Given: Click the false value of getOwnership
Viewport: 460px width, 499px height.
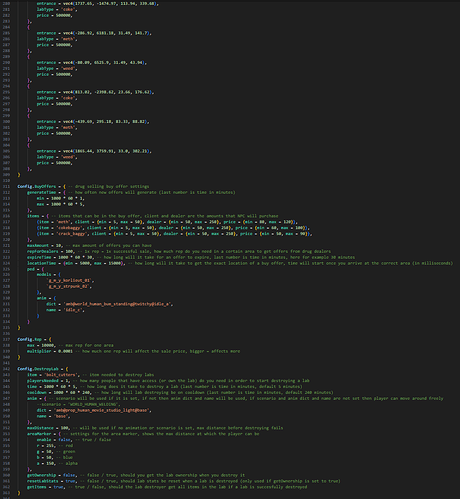Looking at the screenshot, I should point(69,475).
